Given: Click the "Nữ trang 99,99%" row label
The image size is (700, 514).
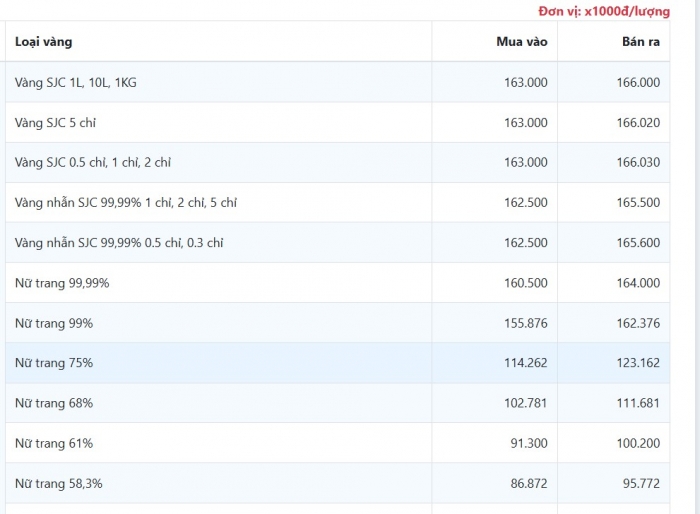Looking at the screenshot, I should pyautogui.click(x=62, y=283).
